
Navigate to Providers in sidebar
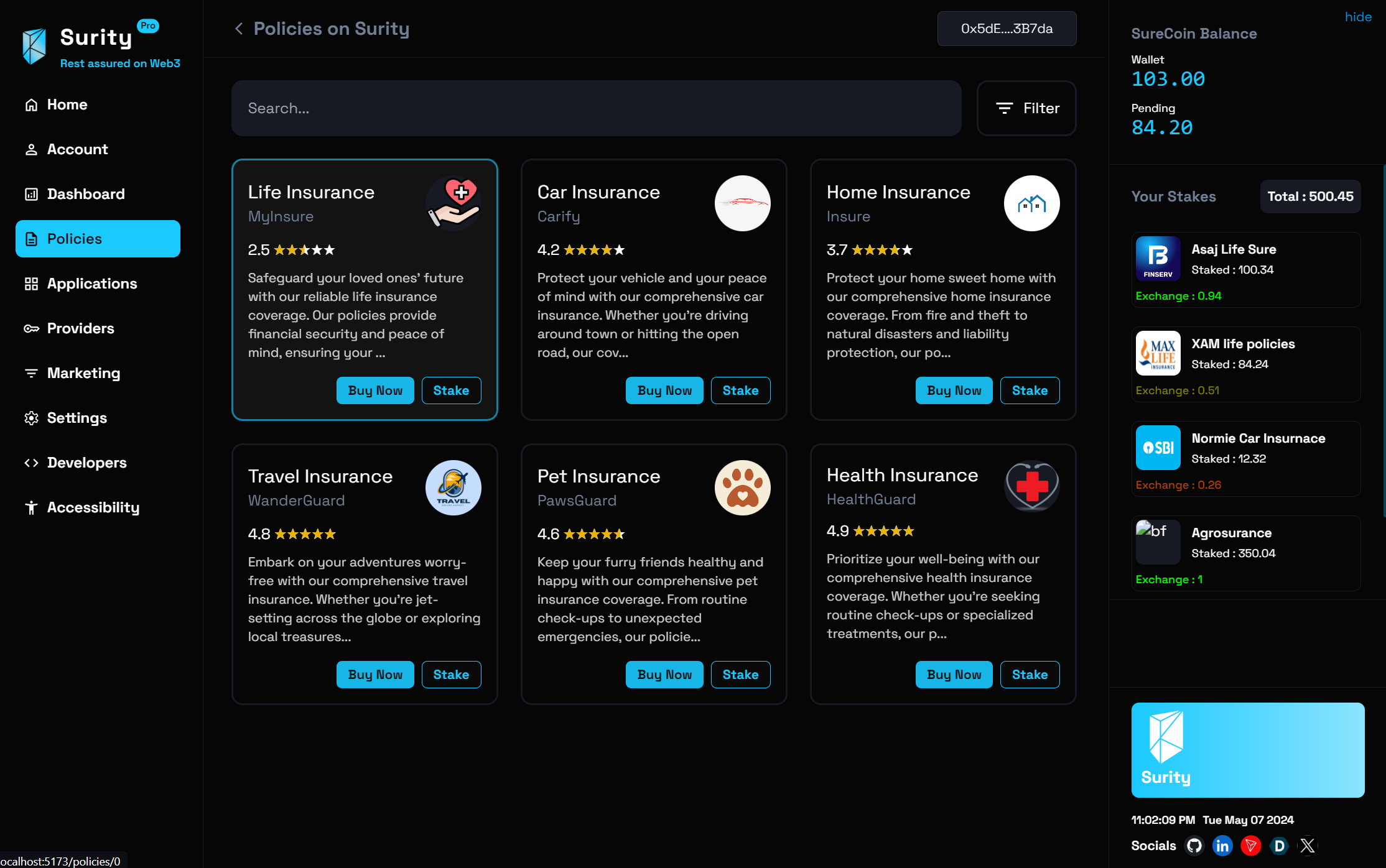click(81, 328)
